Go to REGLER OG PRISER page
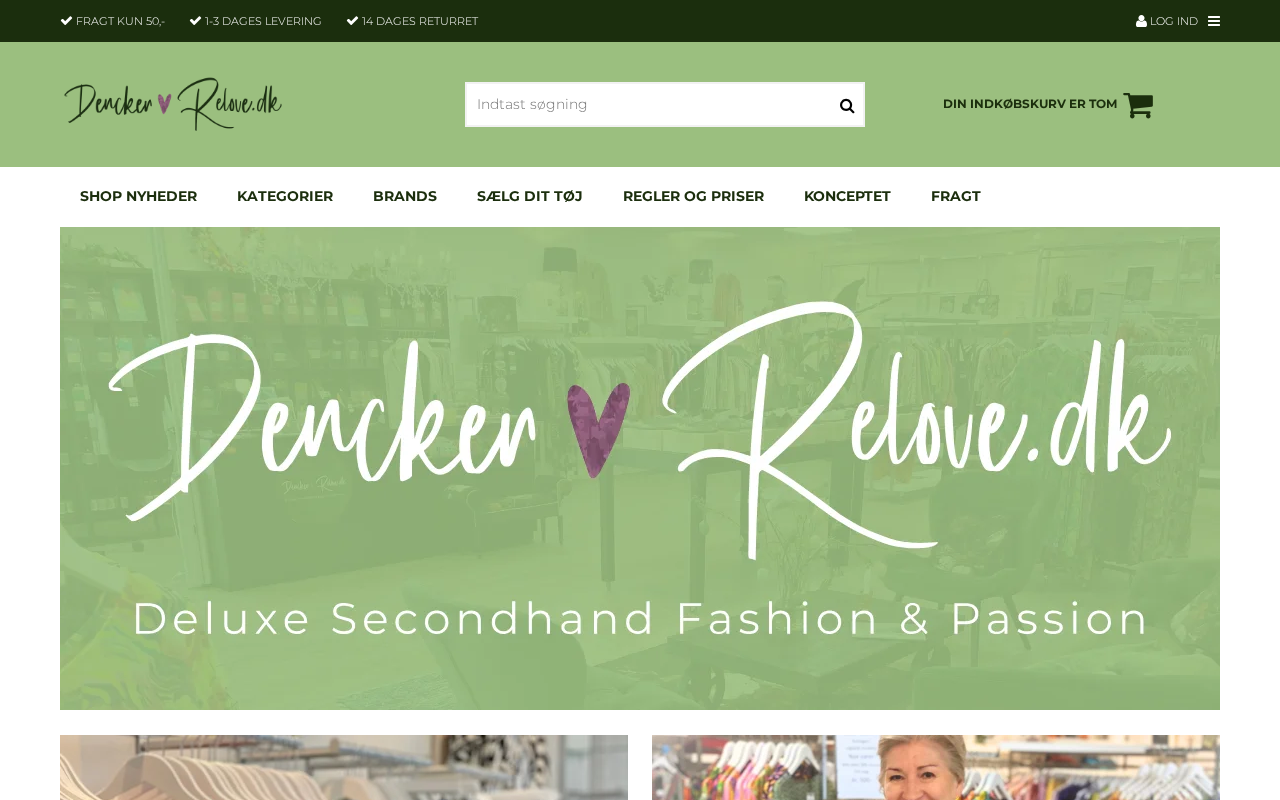 (693, 196)
